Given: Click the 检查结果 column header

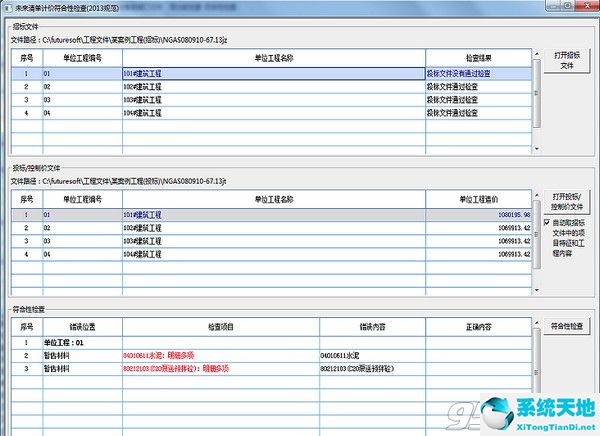Looking at the screenshot, I should (478, 58).
